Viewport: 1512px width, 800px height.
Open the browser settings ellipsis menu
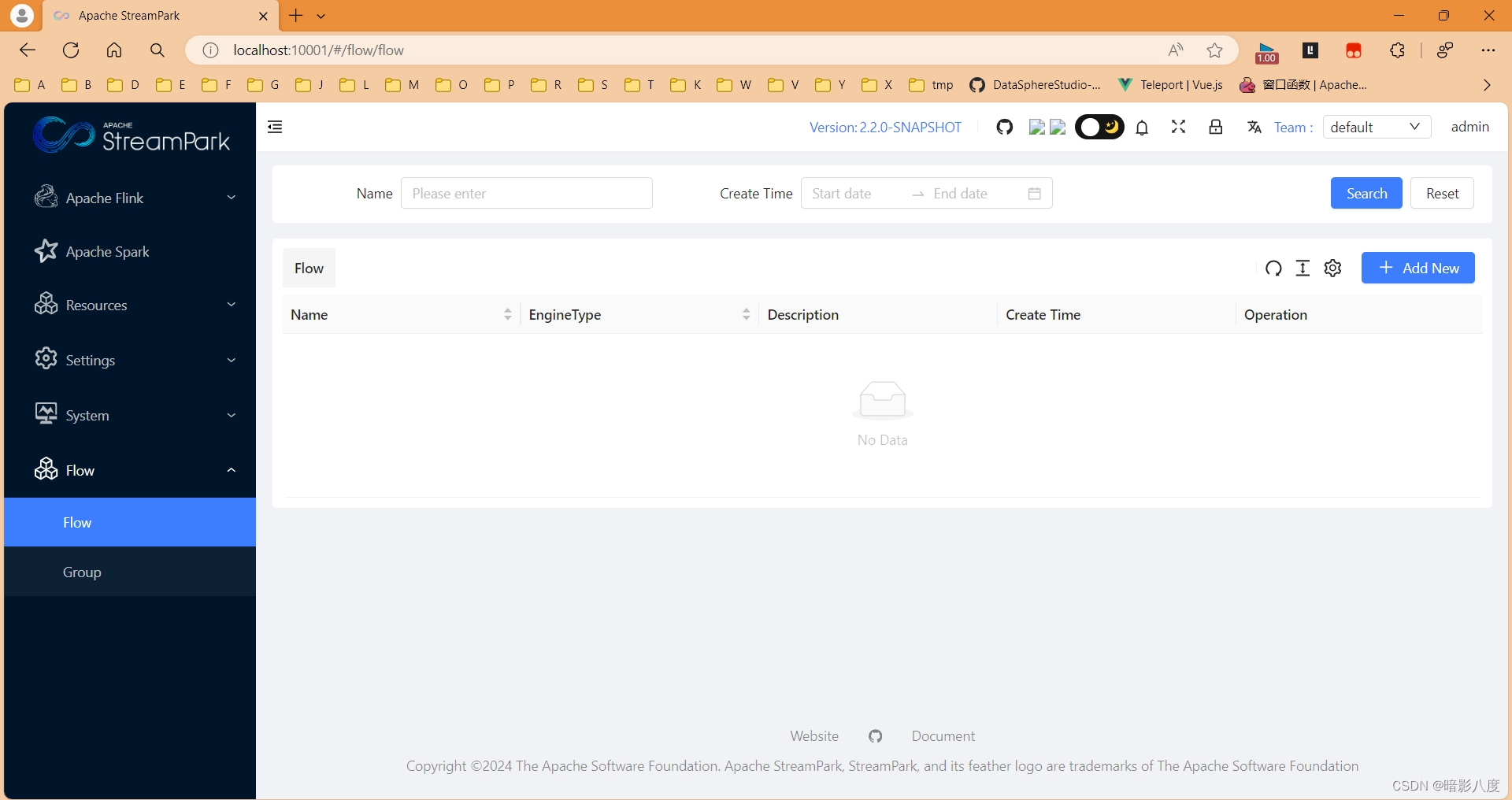[1488, 50]
